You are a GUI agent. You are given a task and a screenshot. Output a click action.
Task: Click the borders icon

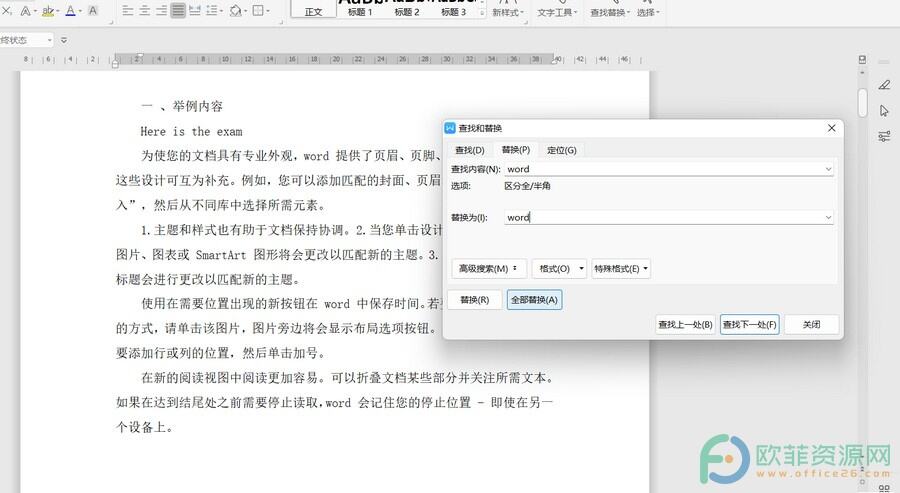[x=258, y=10]
